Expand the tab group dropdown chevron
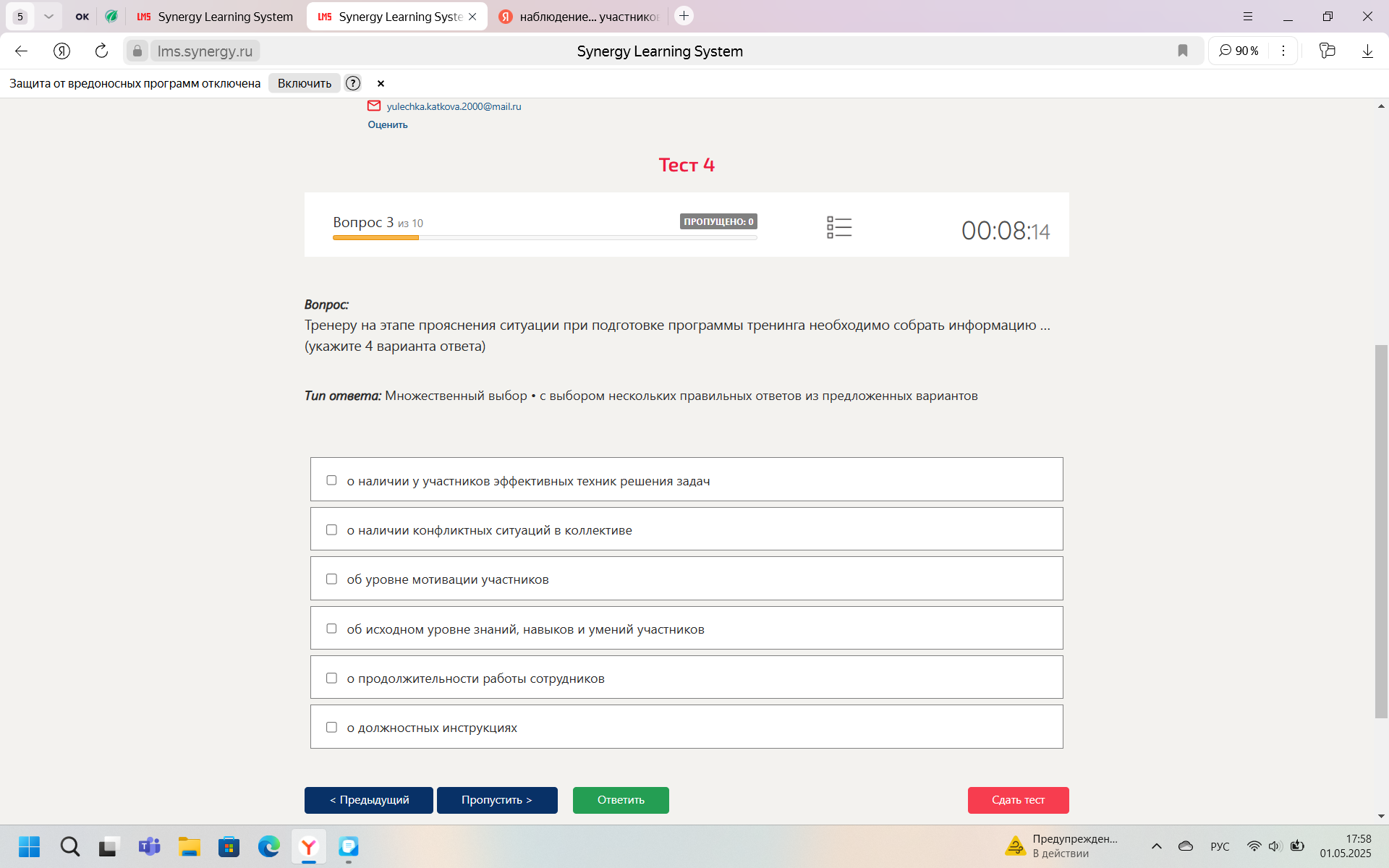This screenshot has width=1389, height=868. coord(48,16)
